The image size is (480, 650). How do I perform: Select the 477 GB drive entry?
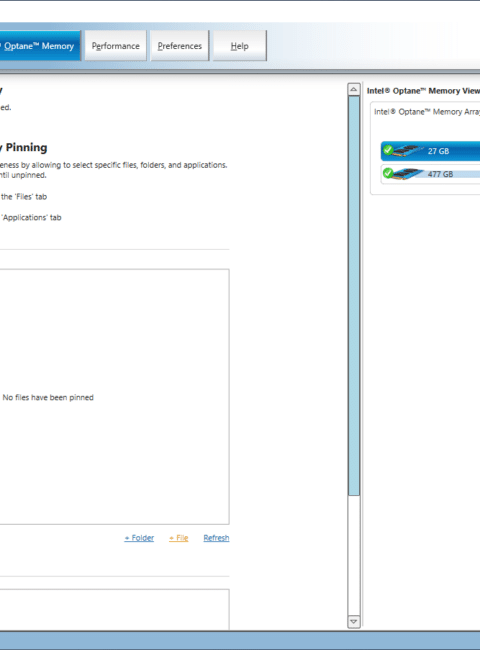coord(430,174)
